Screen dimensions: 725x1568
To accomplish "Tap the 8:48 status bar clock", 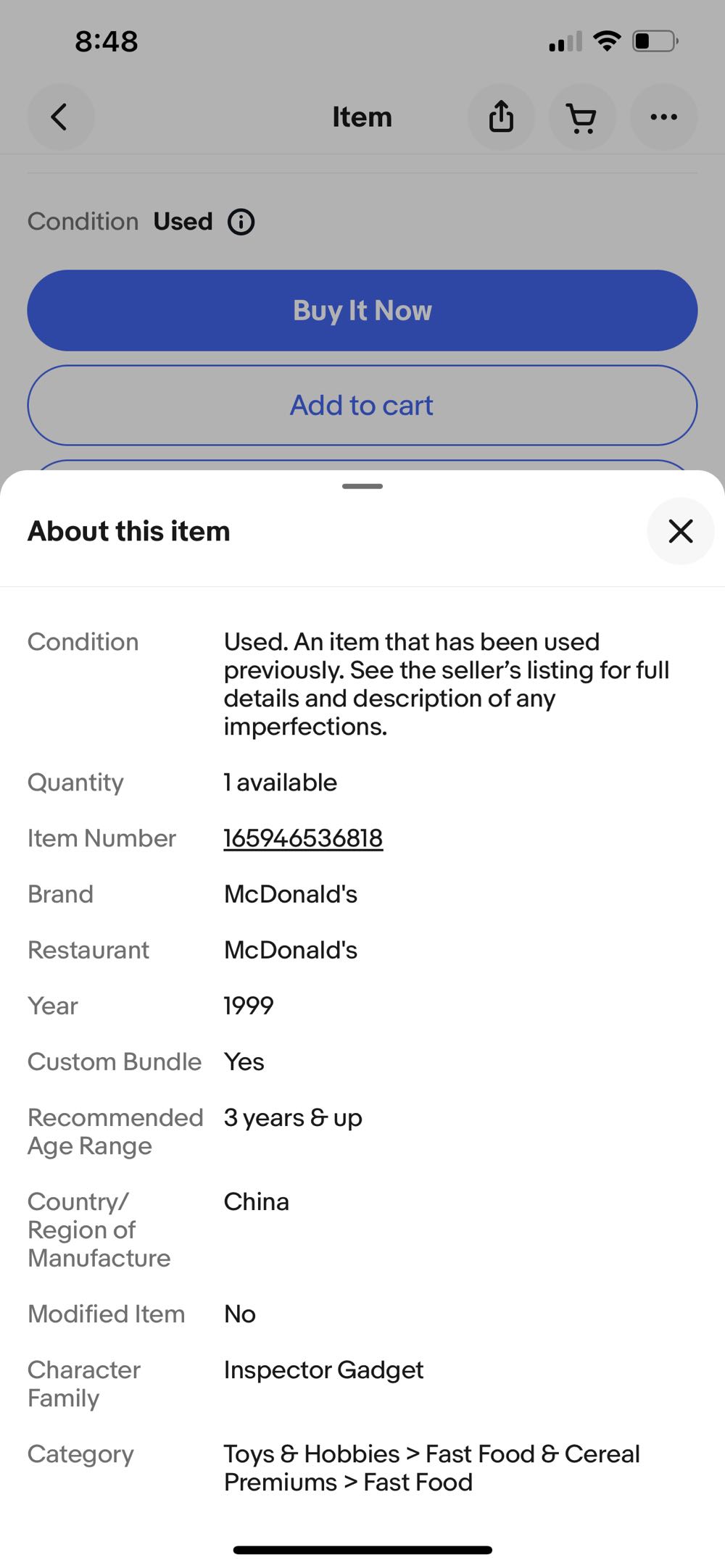I will pyautogui.click(x=107, y=41).
